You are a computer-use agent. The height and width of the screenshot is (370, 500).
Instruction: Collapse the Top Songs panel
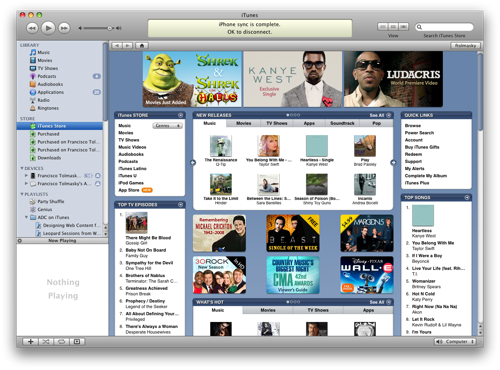[x=467, y=198]
